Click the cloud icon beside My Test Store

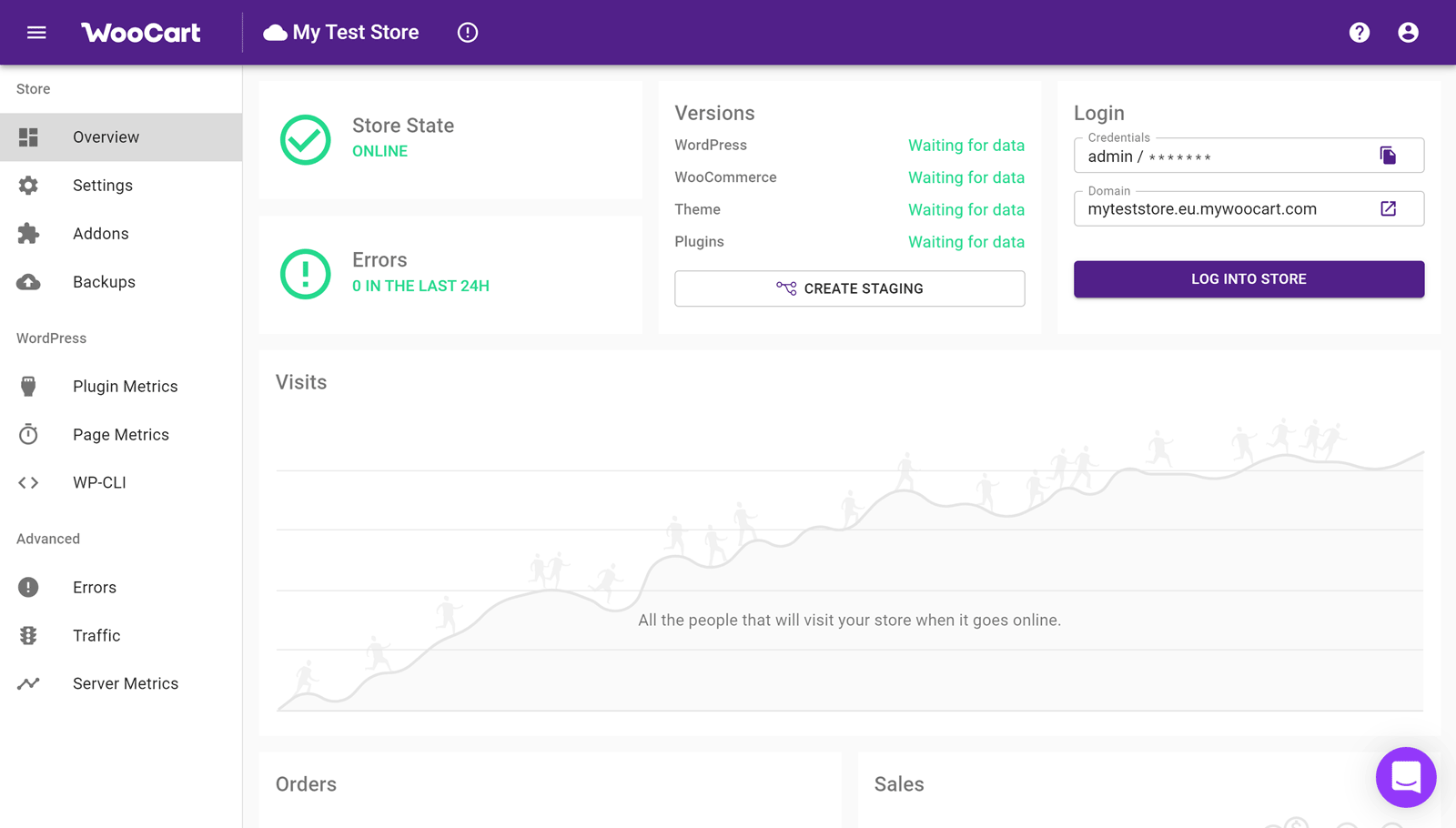275,33
